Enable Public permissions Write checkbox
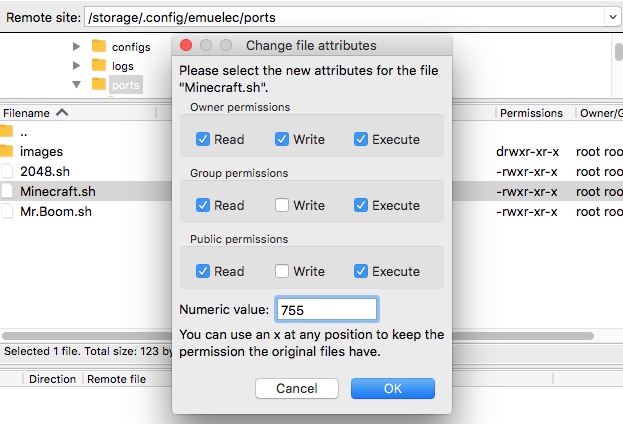 [x=283, y=271]
